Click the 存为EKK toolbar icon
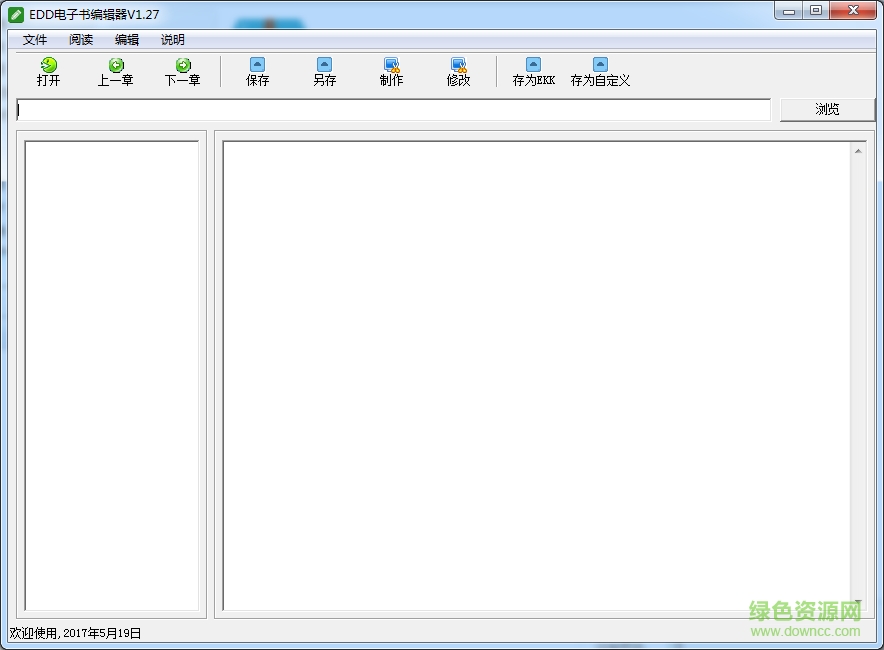 pos(533,72)
